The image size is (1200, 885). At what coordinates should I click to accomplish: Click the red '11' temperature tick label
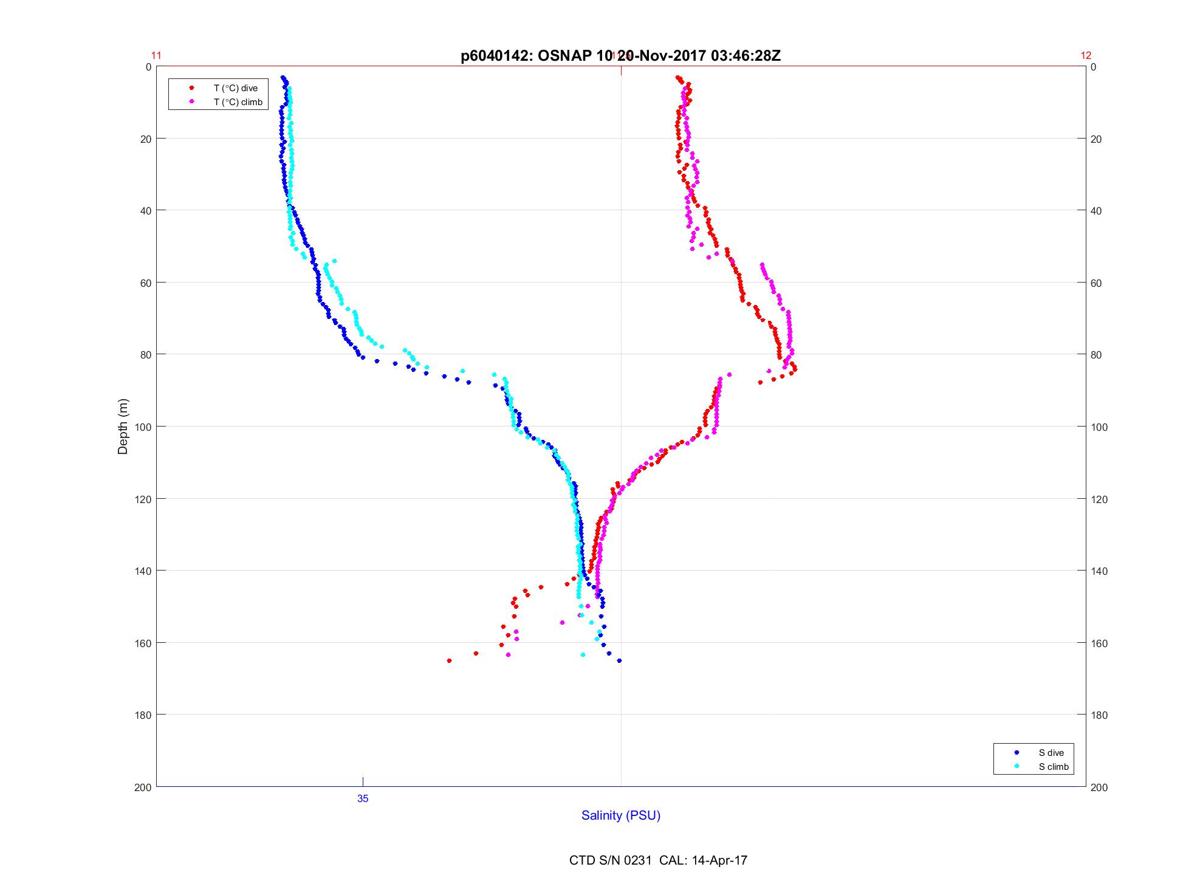click(156, 56)
